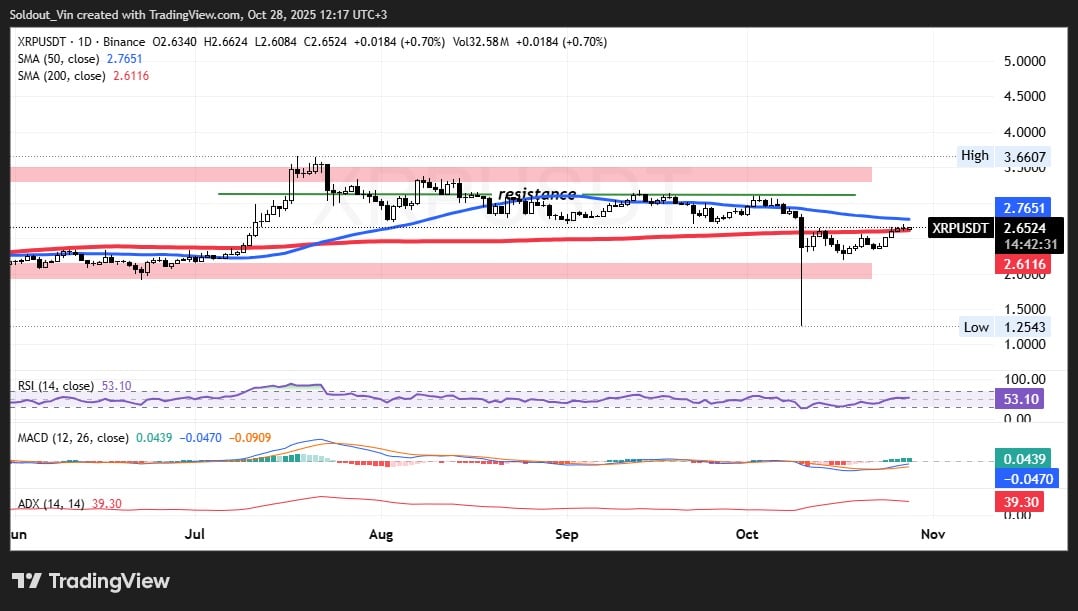1078x611 pixels.
Task: Click the purple 53.10 RSI value tag
Action: [x=1021, y=400]
